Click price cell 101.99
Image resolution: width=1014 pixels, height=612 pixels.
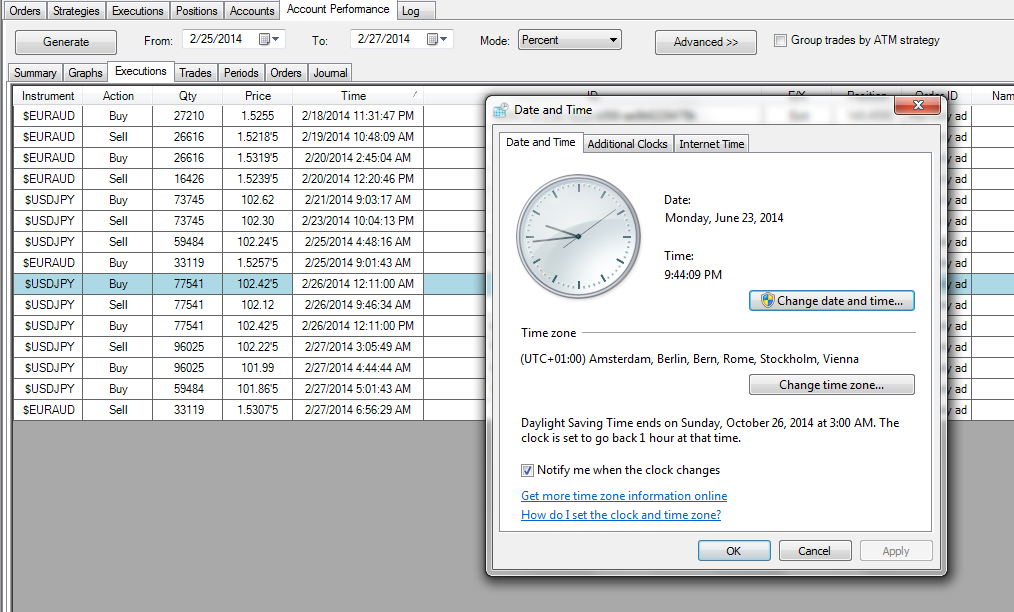[x=257, y=367]
